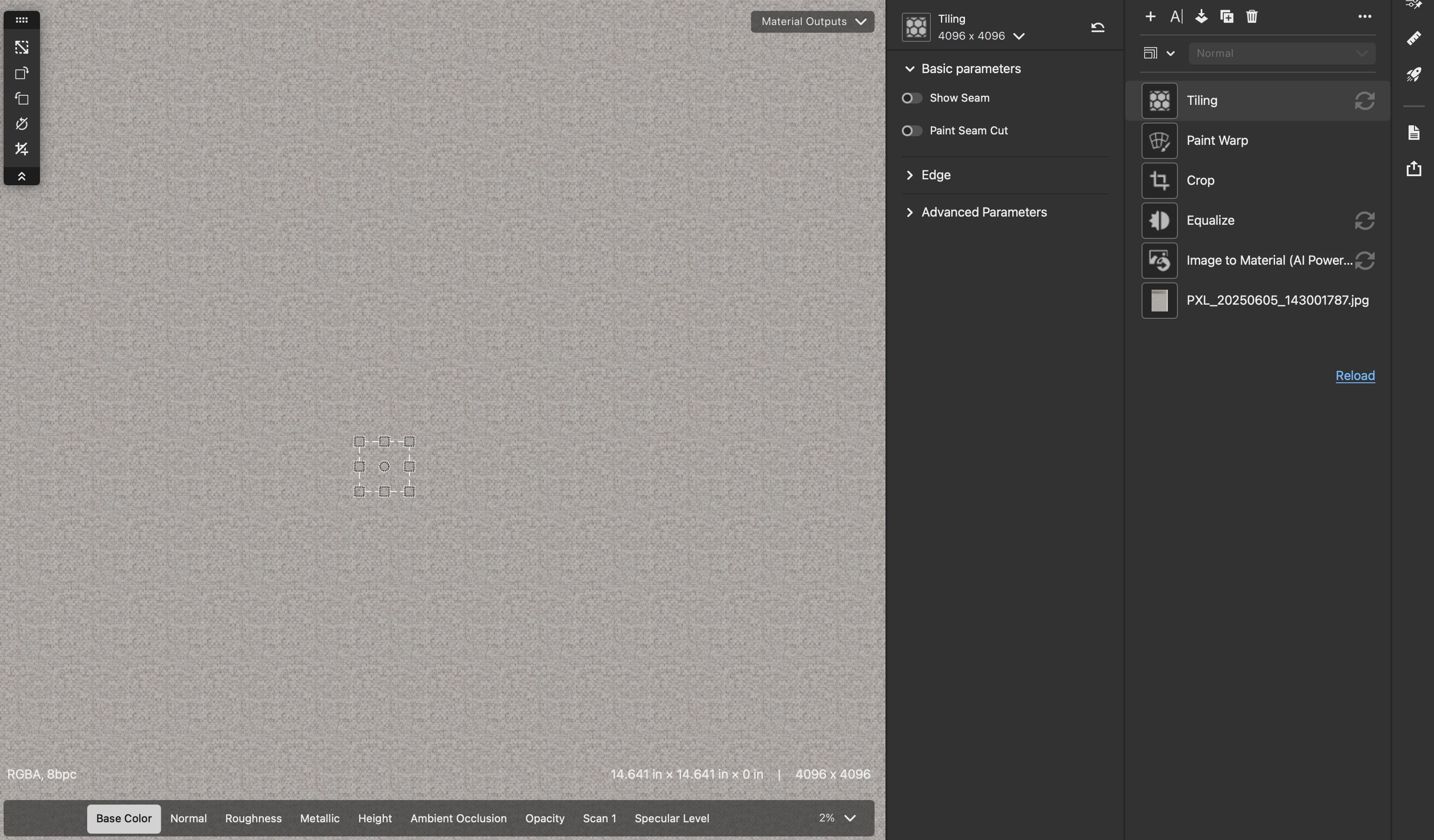Switch to the Roughness channel tab

[x=253, y=818]
